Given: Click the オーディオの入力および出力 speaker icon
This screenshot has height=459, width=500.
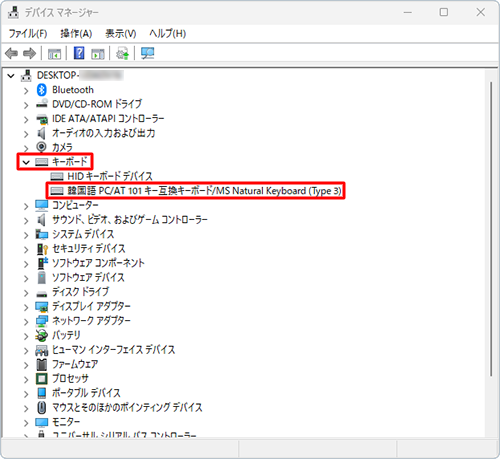Looking at the screenshot, I should [41, 133].
